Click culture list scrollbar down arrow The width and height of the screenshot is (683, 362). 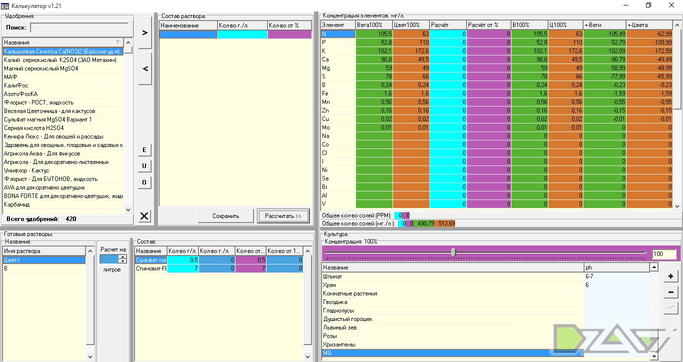point(654,356)
